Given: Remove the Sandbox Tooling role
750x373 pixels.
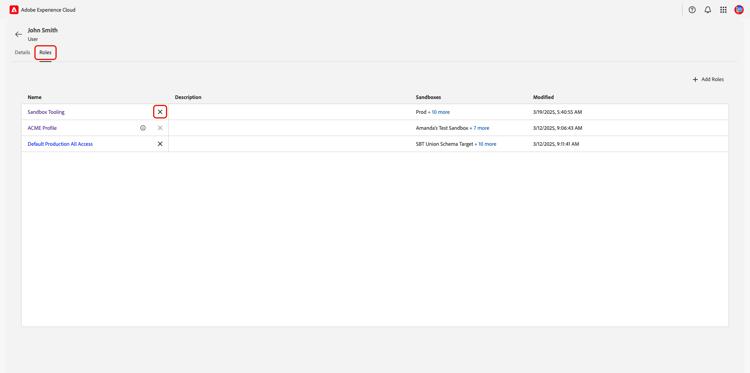Looking at the screenshot, I should (x=160, y=112).
